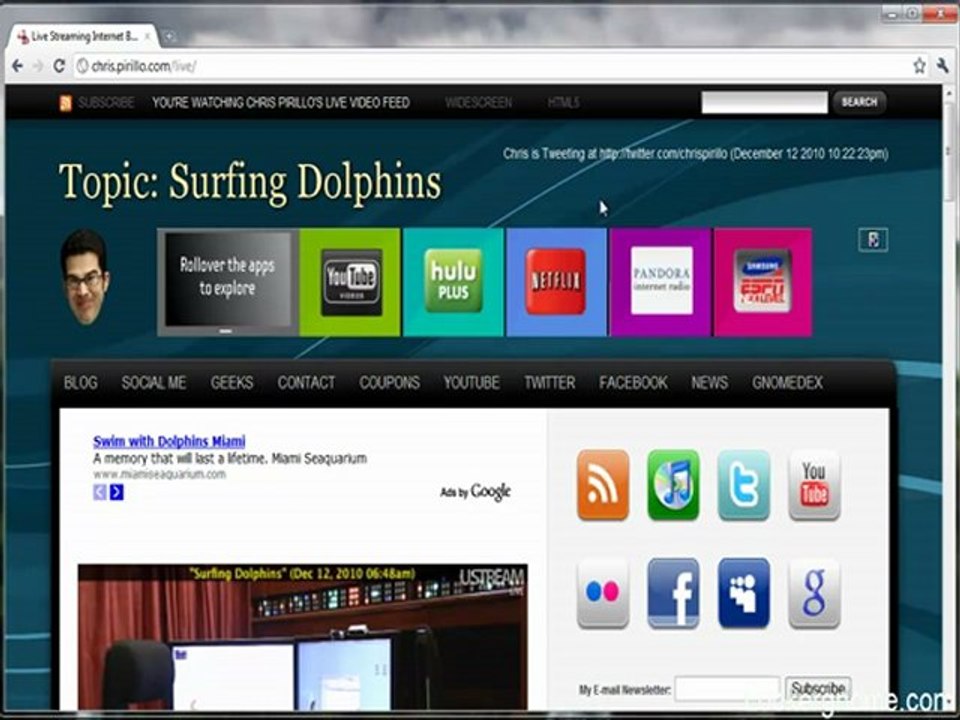Open the NEWS menu item
960x720 pixels.
point(710,383)
